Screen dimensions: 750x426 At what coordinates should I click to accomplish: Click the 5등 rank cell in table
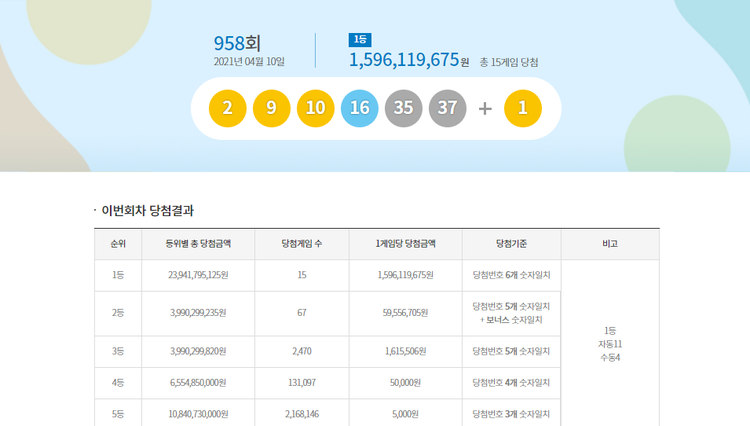[118, 414]
